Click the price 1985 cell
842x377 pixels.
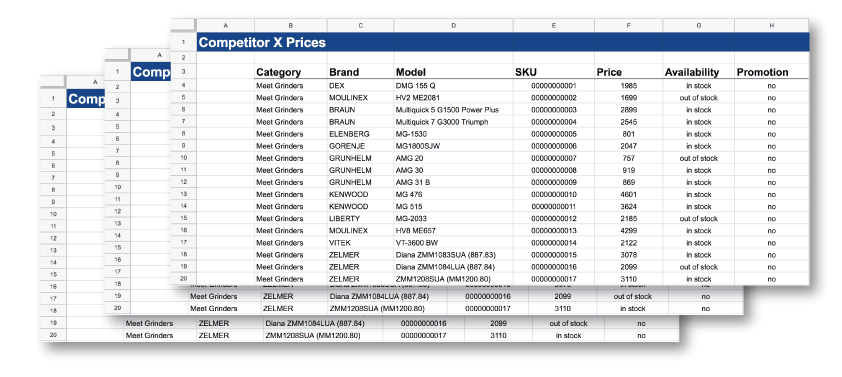click(x=628, y=85)
